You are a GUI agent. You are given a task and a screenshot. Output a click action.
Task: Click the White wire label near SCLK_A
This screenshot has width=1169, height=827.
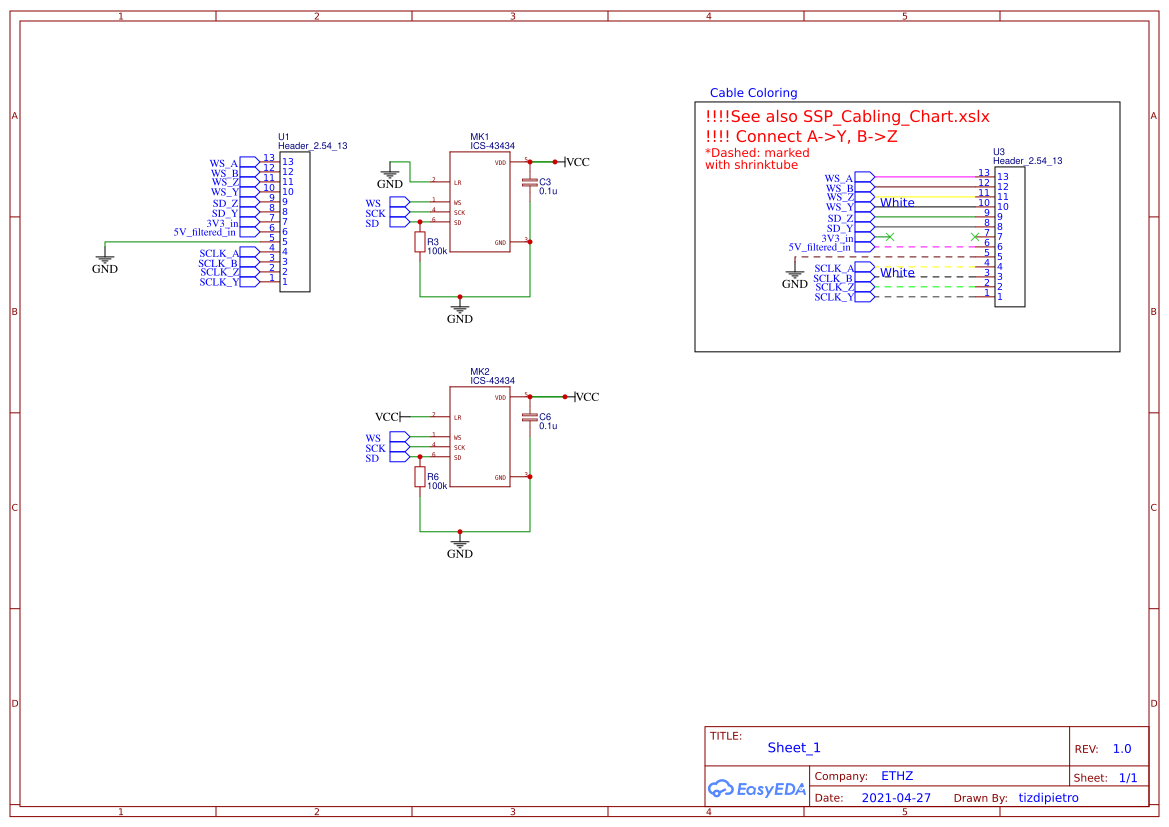point(897,273)
